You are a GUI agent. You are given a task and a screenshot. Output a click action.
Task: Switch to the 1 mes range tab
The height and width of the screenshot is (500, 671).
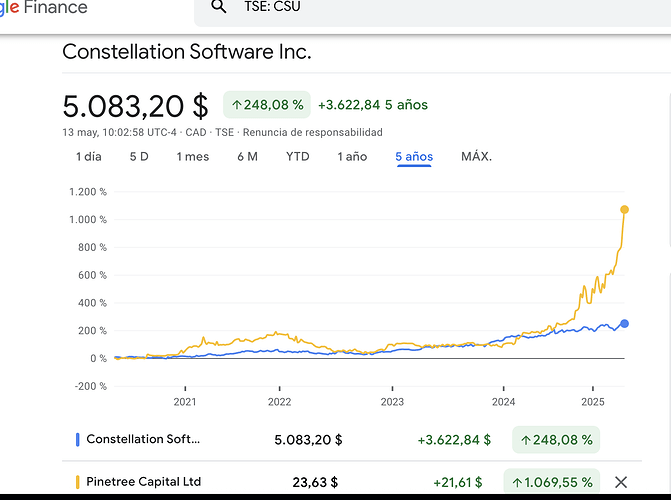coord(193,157)
